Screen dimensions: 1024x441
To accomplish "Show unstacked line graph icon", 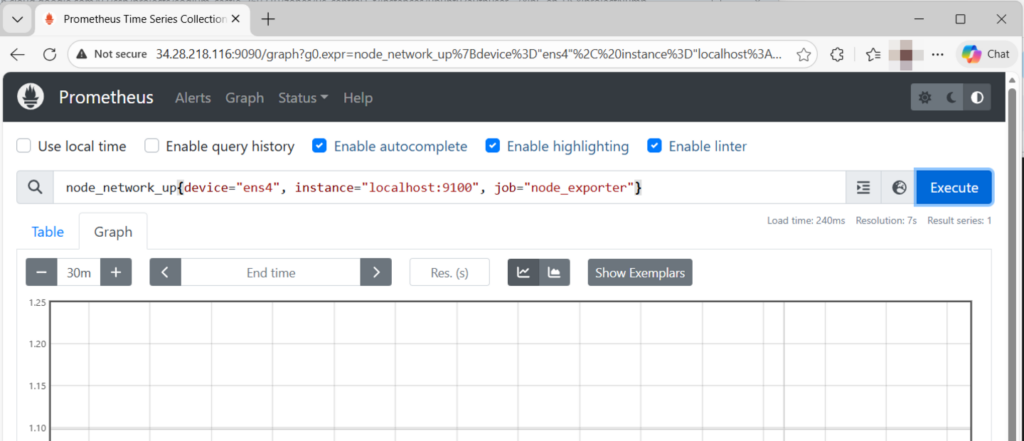I will tap(523, 272).
